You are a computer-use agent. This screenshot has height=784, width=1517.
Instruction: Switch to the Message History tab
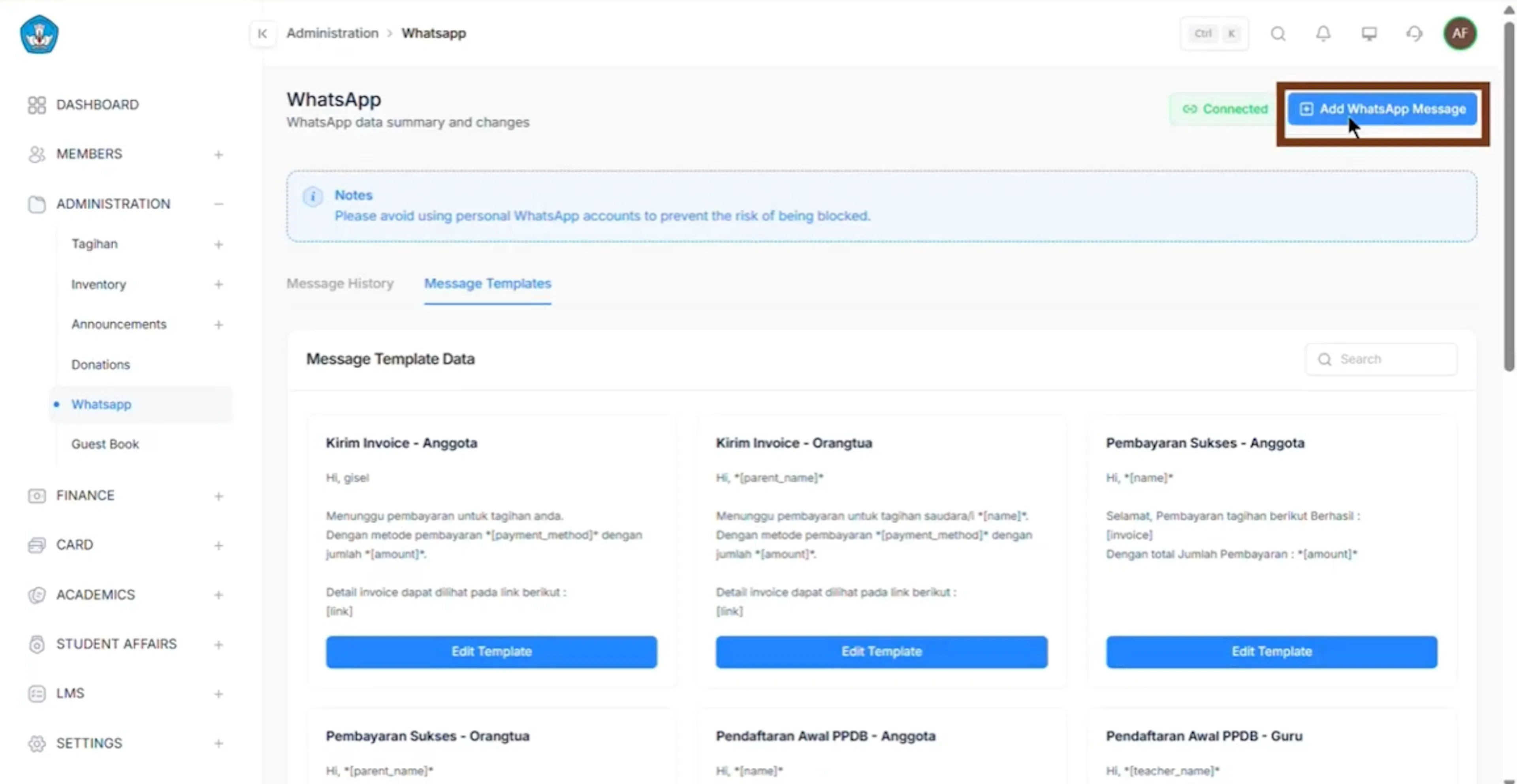340,284
